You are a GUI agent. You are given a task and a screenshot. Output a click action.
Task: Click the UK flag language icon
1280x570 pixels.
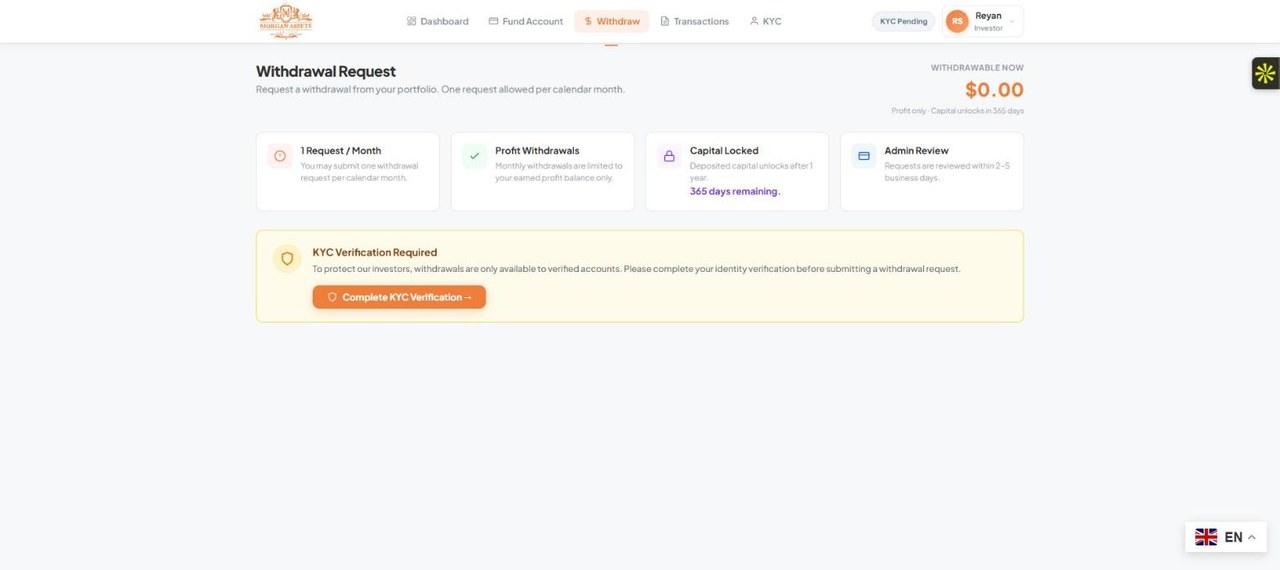point(1206,537)
